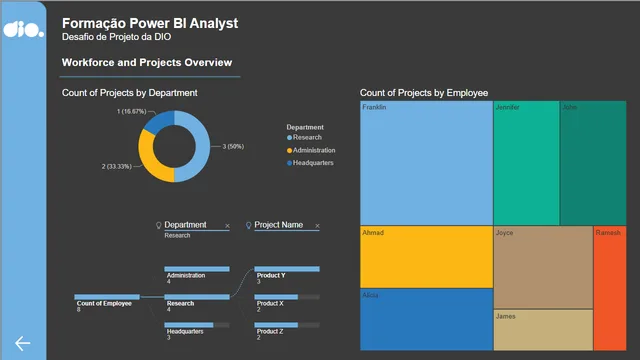Image resolution: width=640 pixels, height=360 pixels.
Task: Select the James treemap tile
Action: point(543,330)
